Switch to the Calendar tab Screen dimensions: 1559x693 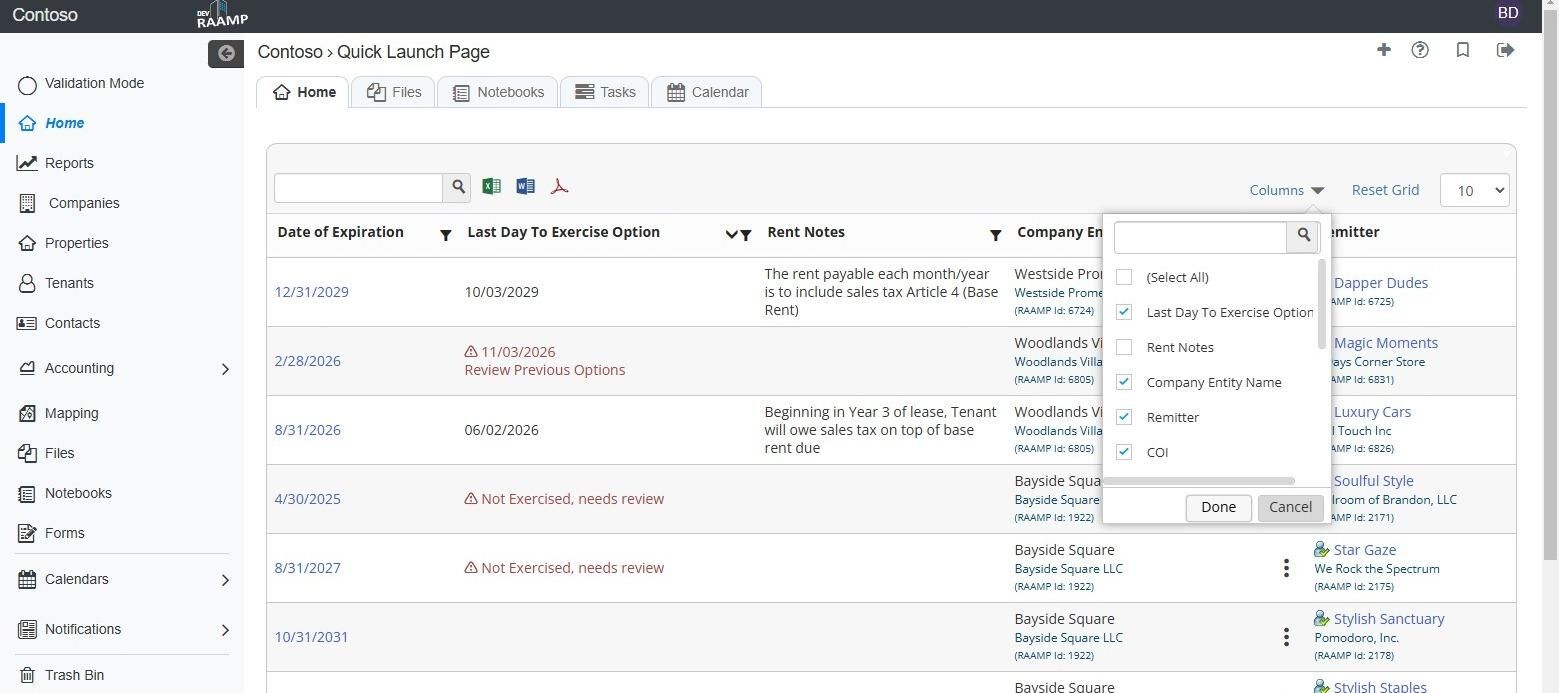click(707, 92)
